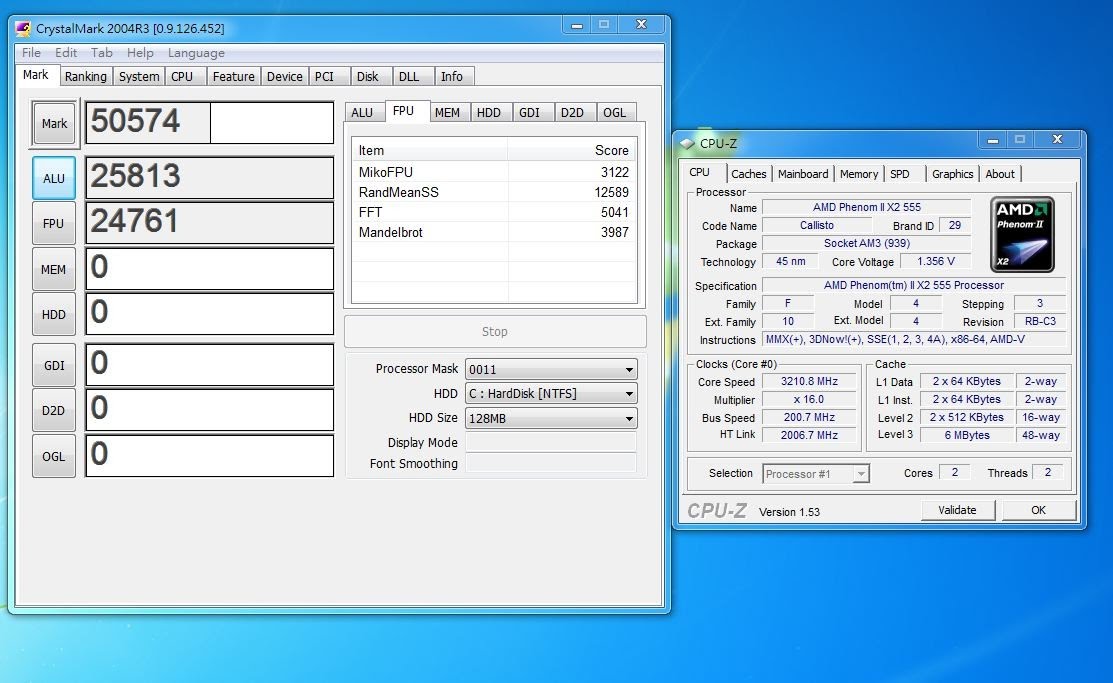
Task: Switch to the Ranking tab
Action: pyautogui.click(x=85, y=77)
